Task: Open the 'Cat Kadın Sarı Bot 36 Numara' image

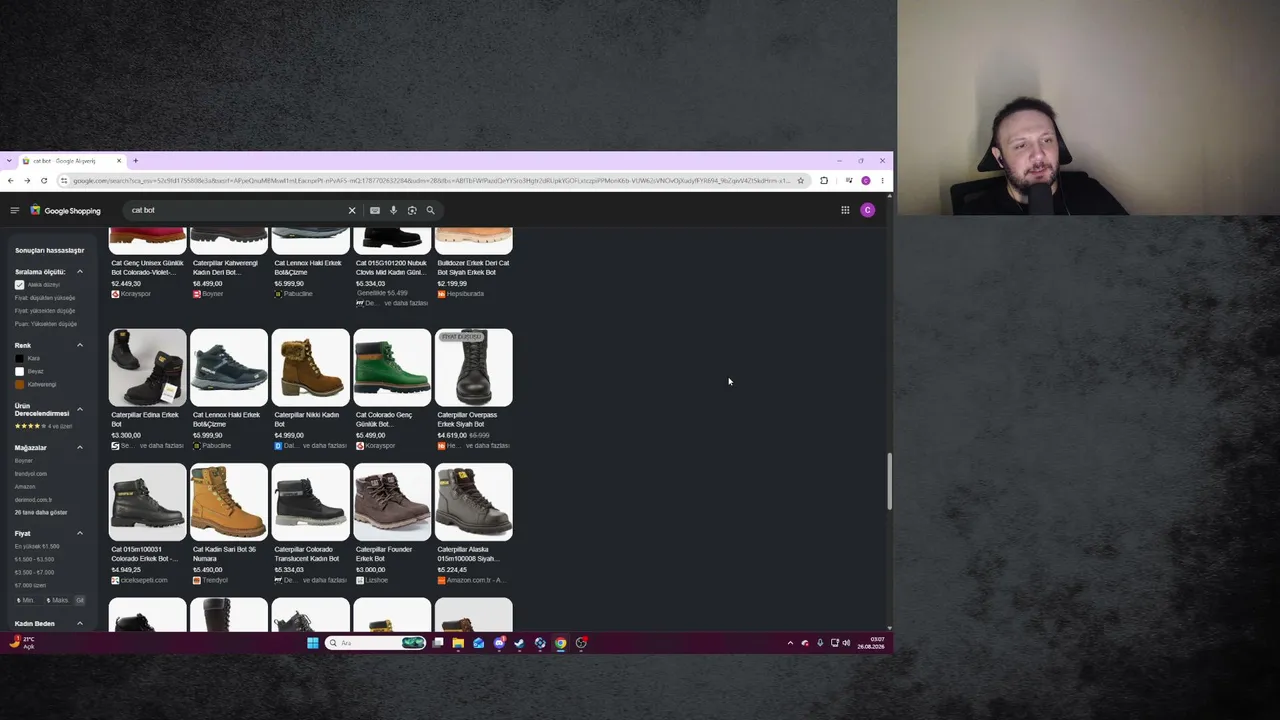Action: coord(229,502)
